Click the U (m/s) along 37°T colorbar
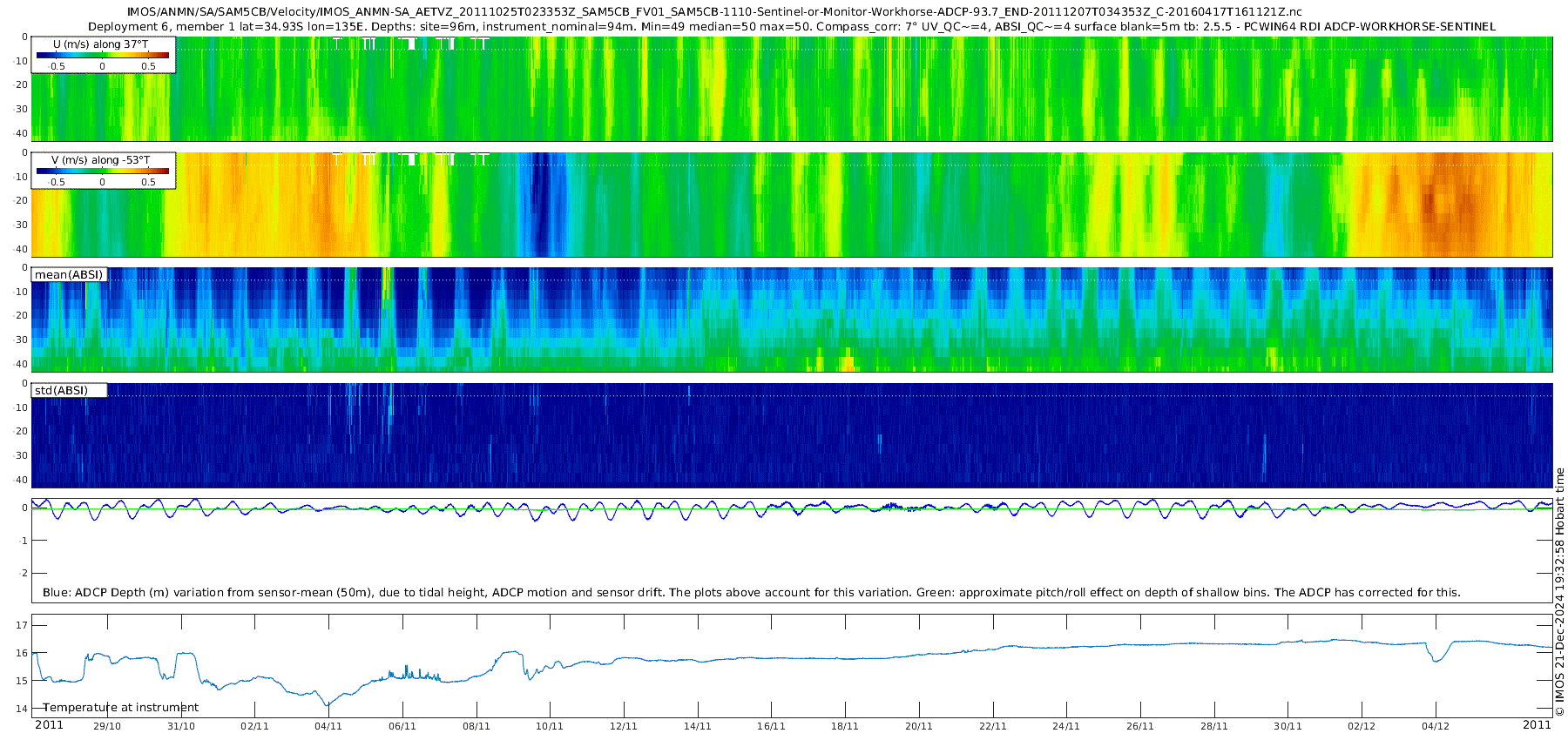 [103, 56]
